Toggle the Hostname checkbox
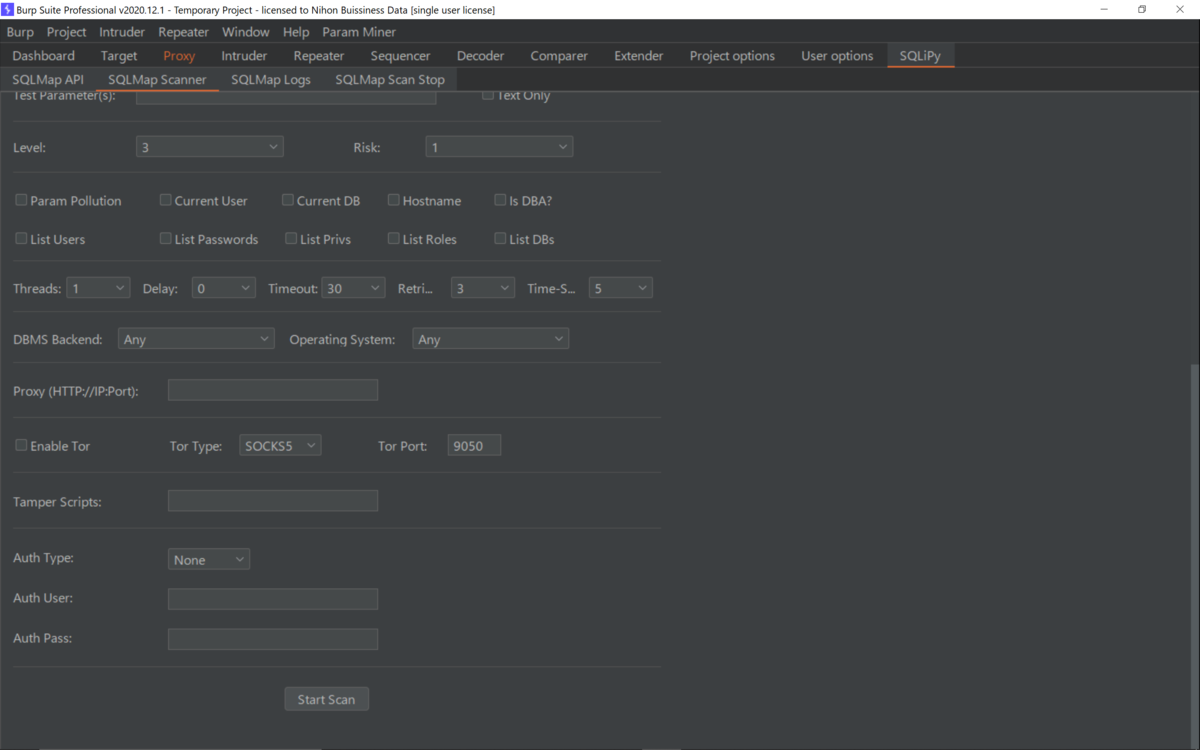1200x750 pixels. (x=394, y=200)
